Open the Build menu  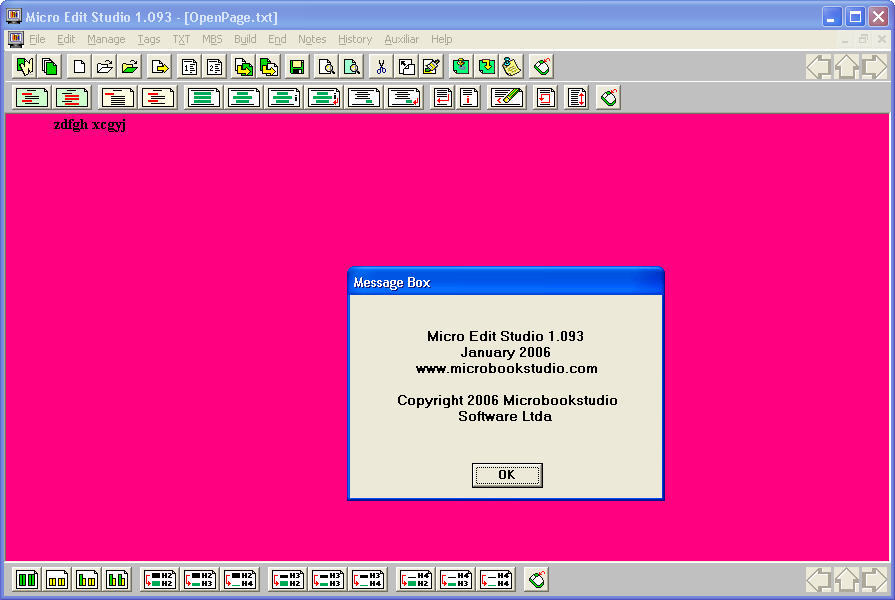pos(245,39)
